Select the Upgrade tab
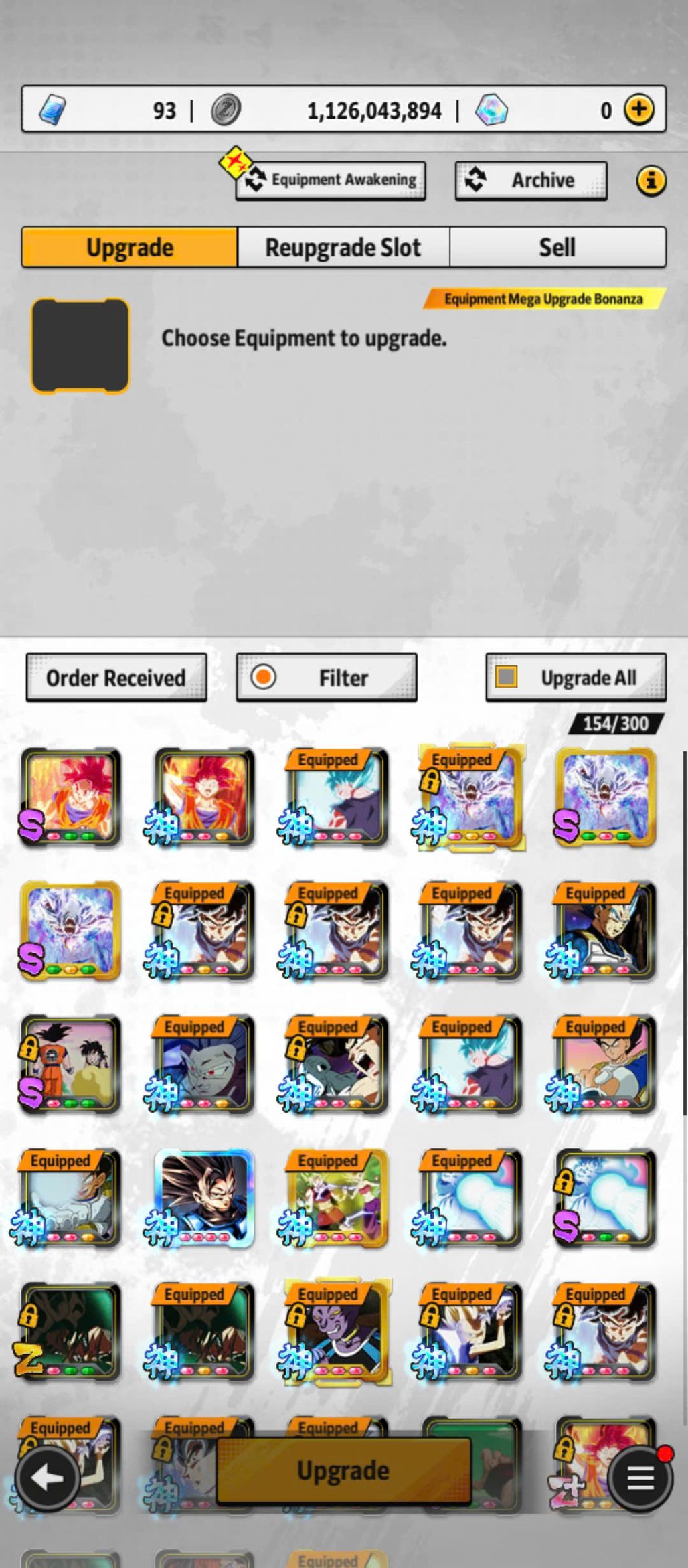The image size is (688, 1568). click(x=130, y=247)
